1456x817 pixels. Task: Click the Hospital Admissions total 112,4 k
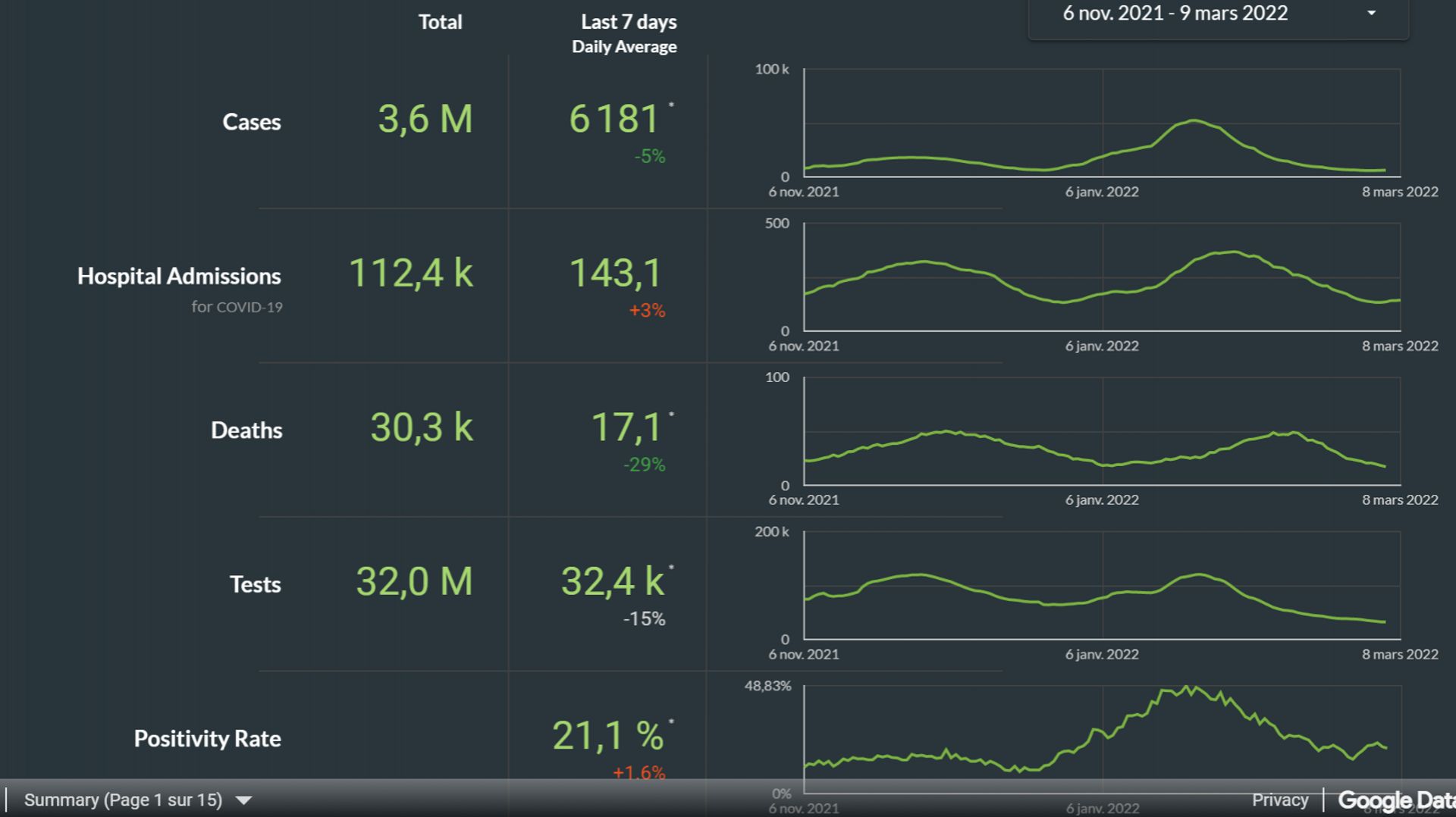pyautogui.click(x=411, y=273)
